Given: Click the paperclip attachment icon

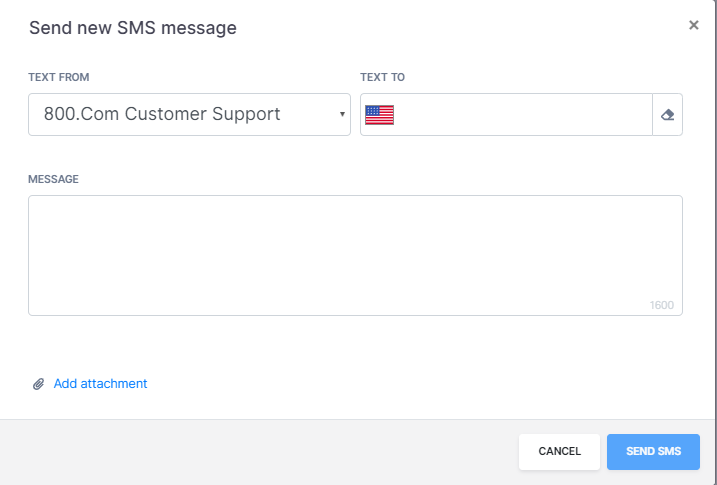Looking at the screenshot, I should 38,384.
